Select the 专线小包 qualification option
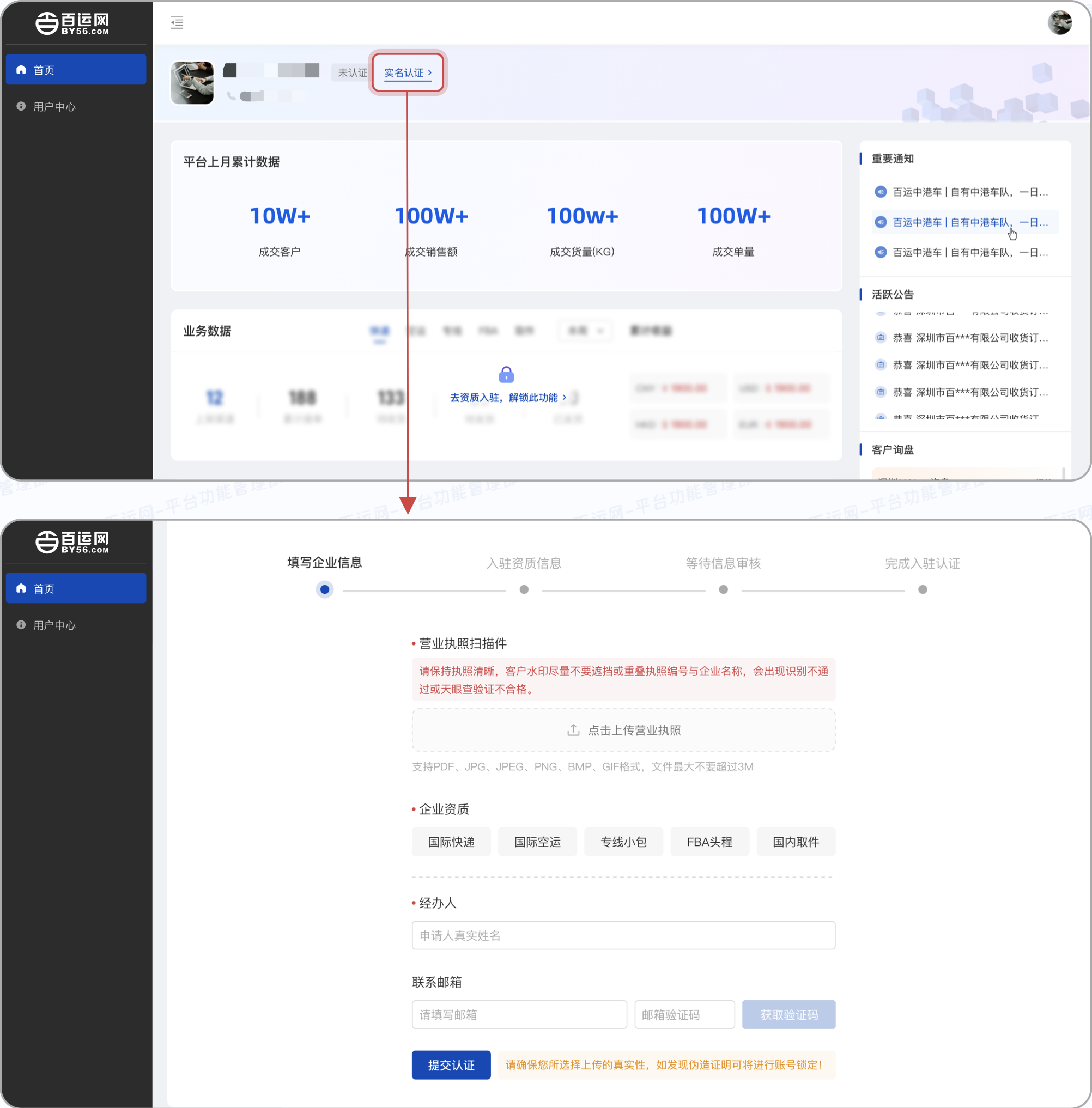This screenshot has height=1108, width=1092. pyautogui.click(x=623, y=842)
